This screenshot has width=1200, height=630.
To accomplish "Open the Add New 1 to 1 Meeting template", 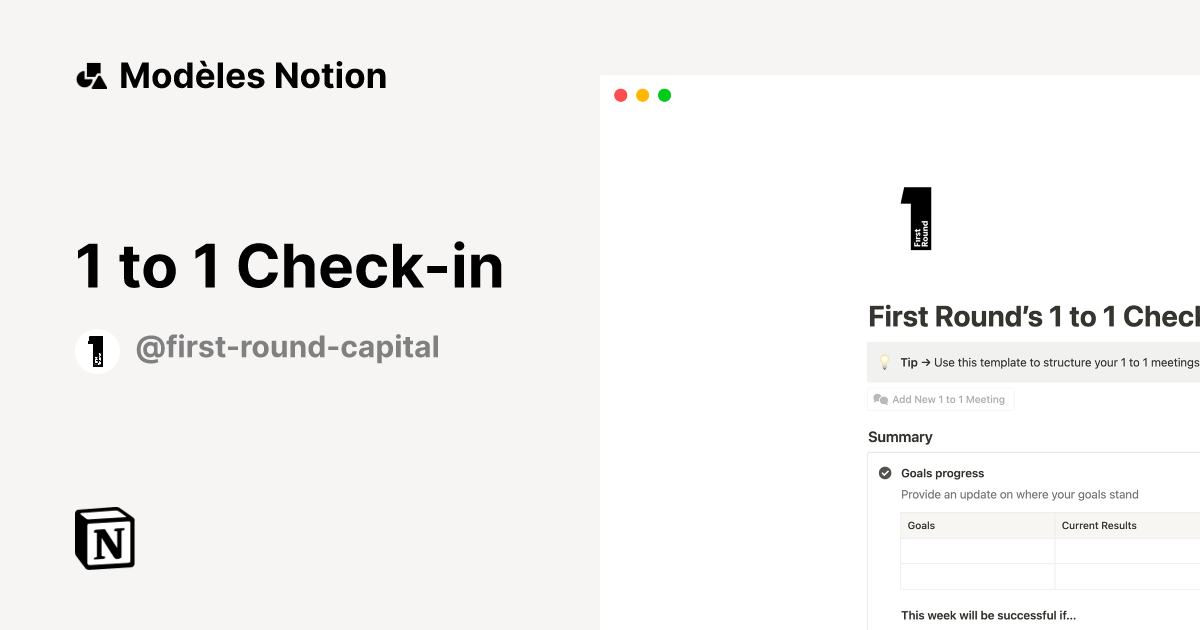I will click(x=940, y=399).
